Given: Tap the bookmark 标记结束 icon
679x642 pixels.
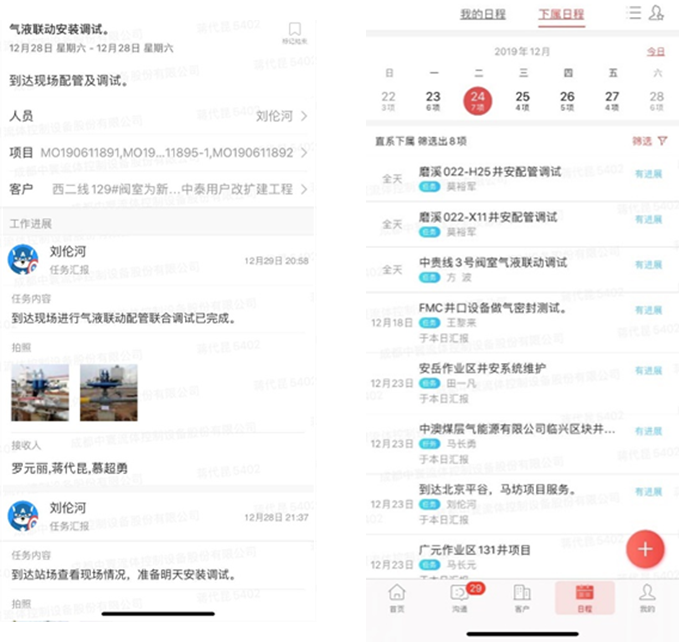Looking at the screenshot, I should 294,34.
